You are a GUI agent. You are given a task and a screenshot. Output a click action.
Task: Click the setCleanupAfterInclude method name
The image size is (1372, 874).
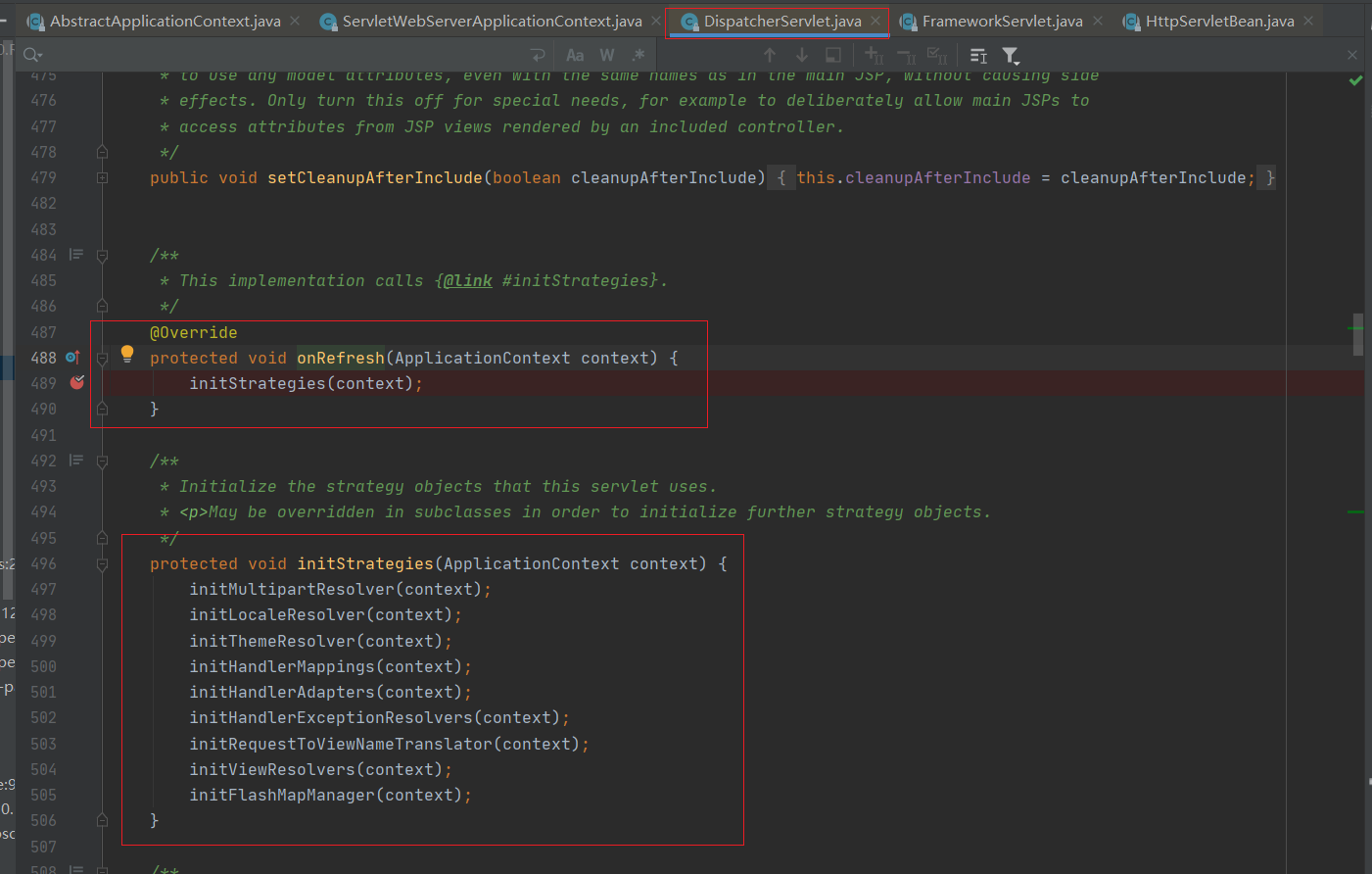pos(375,177)
